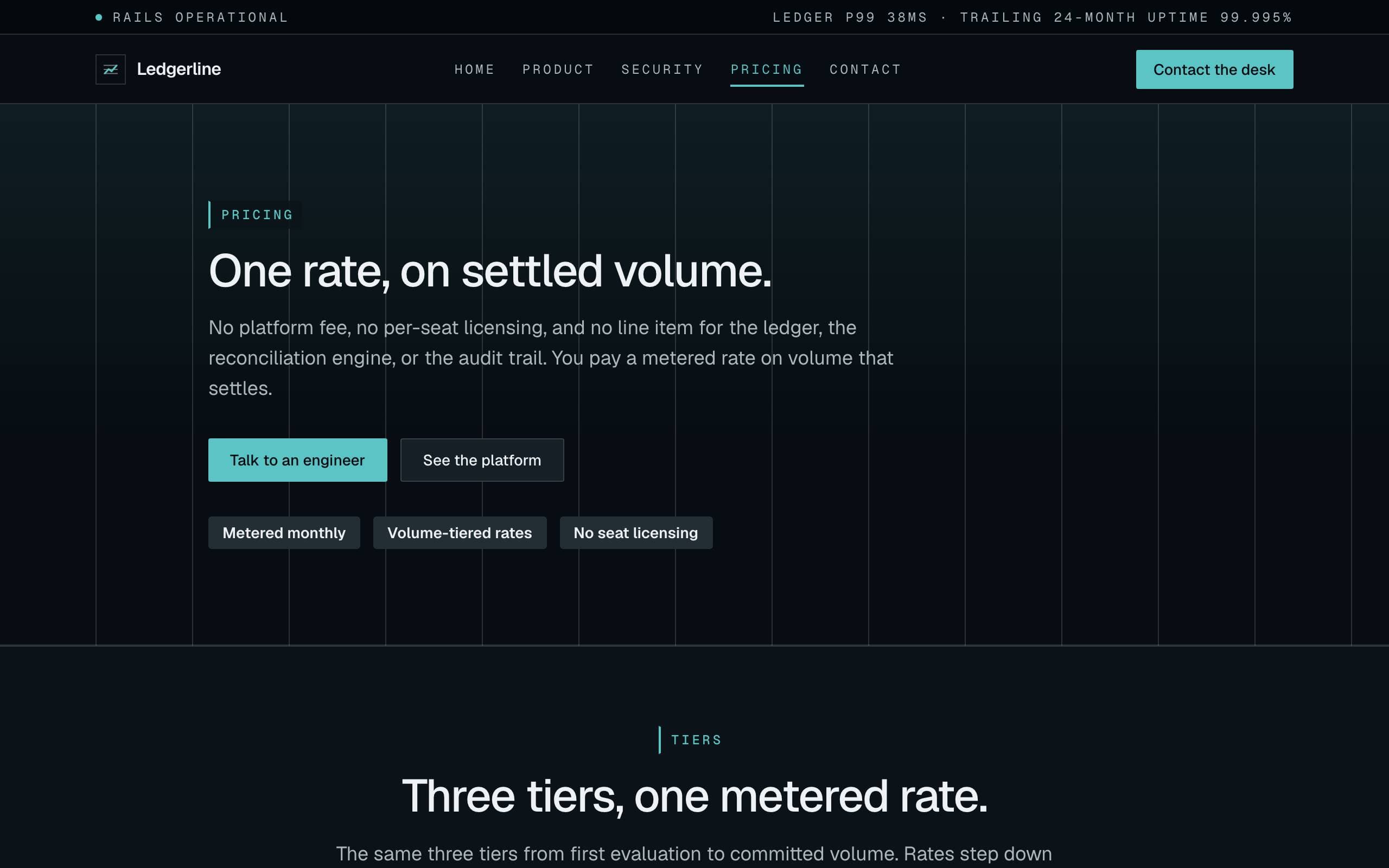Open the Security nav link

(x=662, y=69)
